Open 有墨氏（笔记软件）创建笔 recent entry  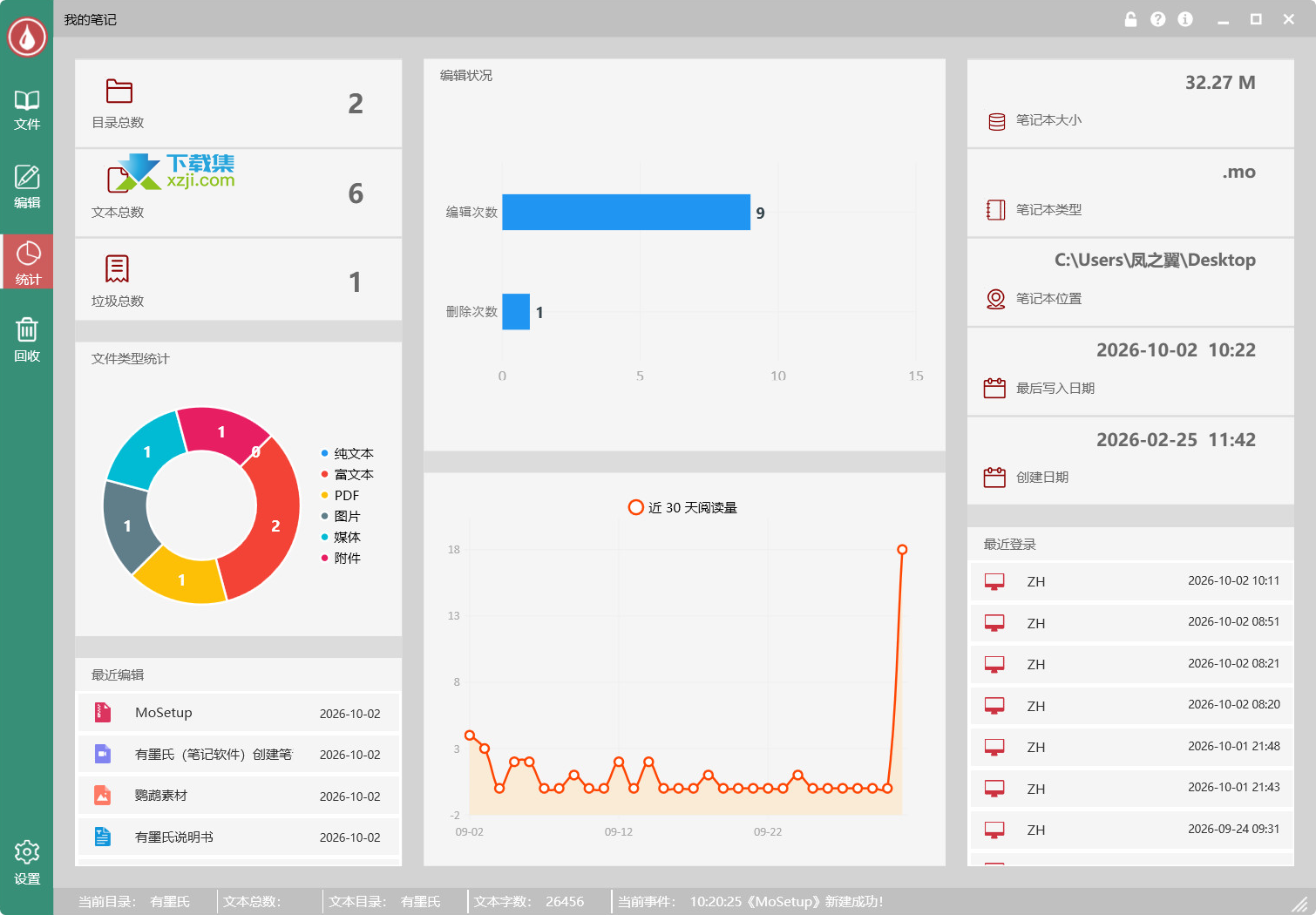coord(239,755)
